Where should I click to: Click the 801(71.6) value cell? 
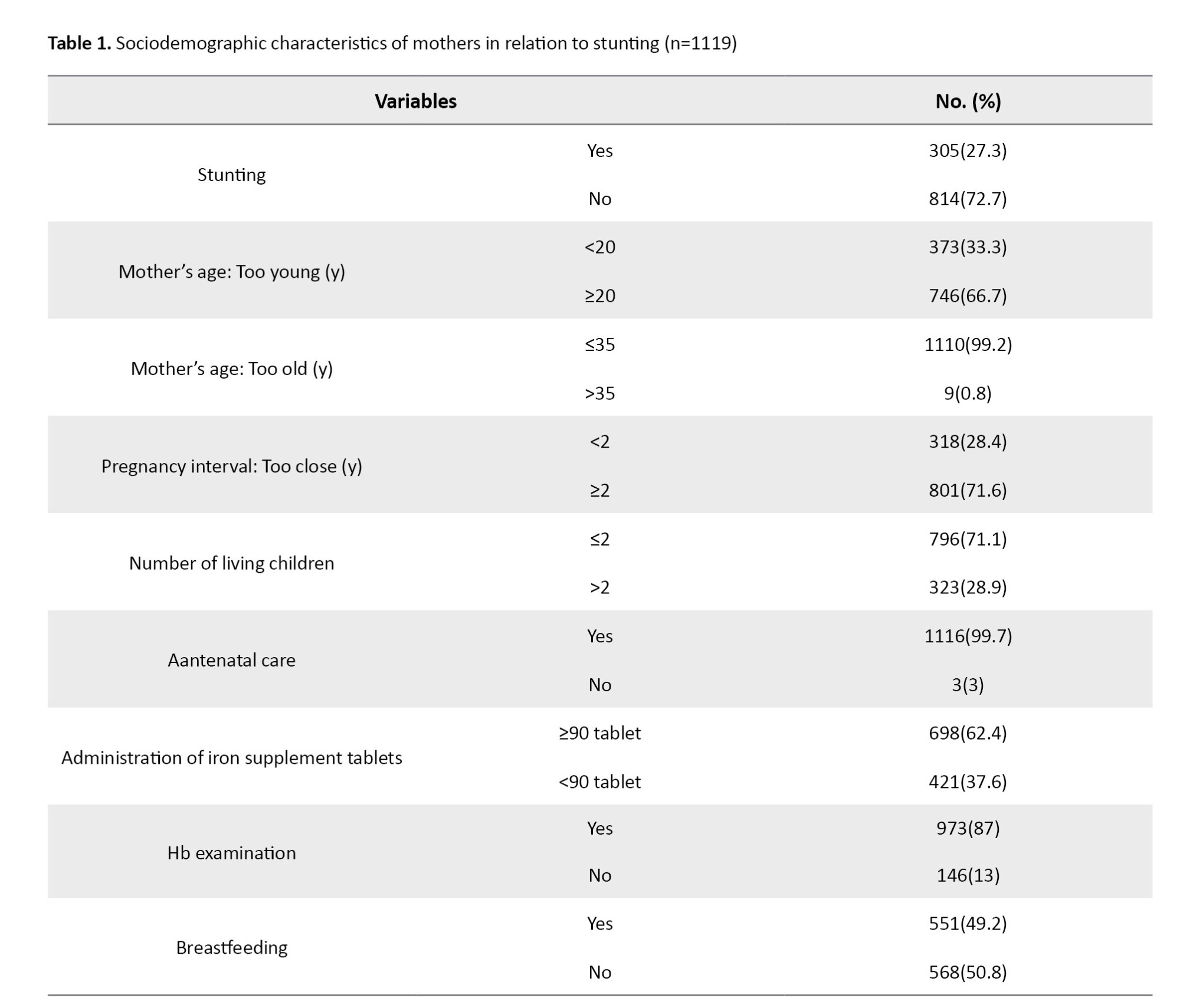pyautogui.click(x=968, y=490)
